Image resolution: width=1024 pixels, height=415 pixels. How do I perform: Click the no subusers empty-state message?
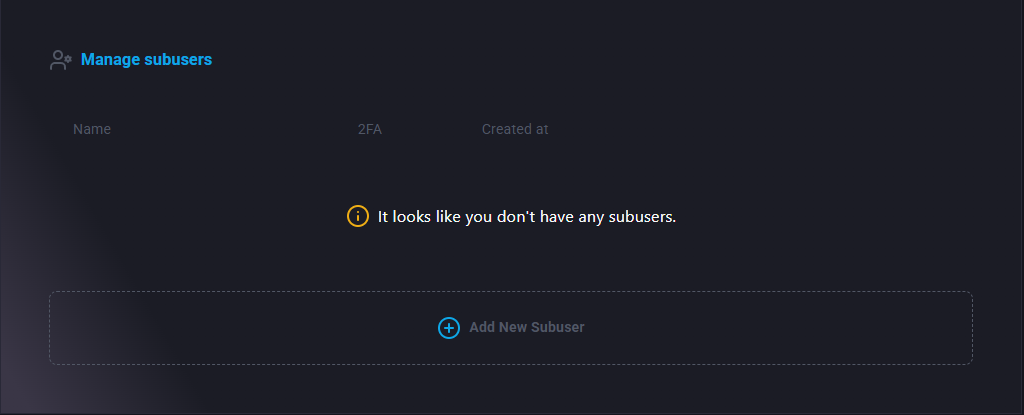[x=526, y=216]
